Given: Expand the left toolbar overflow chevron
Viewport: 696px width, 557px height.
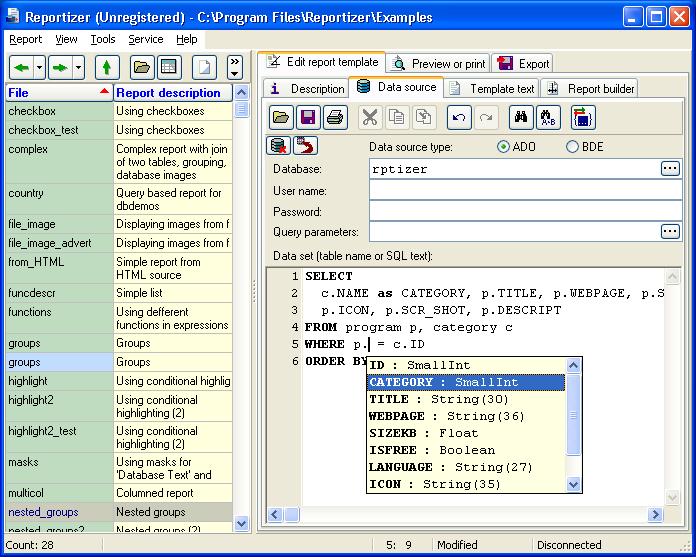Looking at the screenshot, I should click(x=235, y=68).
